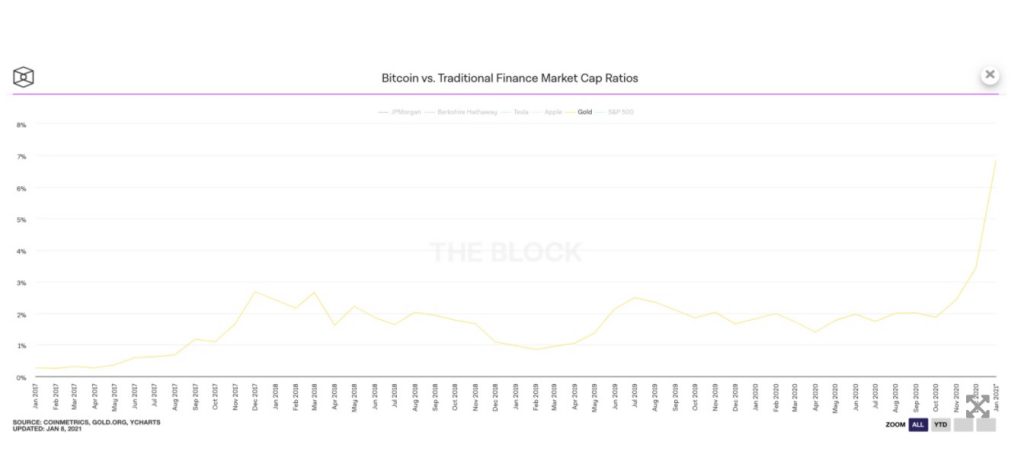The width and height of the screenshot is (1024, 464).
Task: Close the chart with the X button
Action: coord(990,75)
